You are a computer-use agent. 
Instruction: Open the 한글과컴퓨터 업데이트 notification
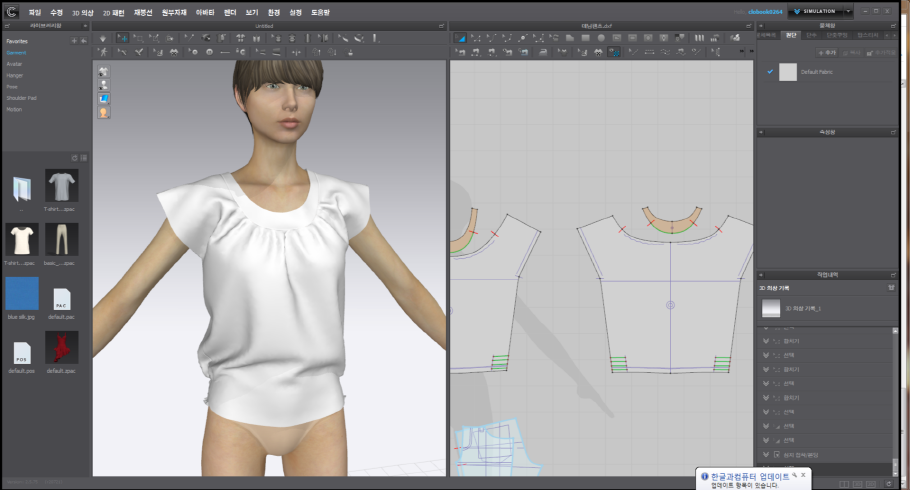[750, 477]
